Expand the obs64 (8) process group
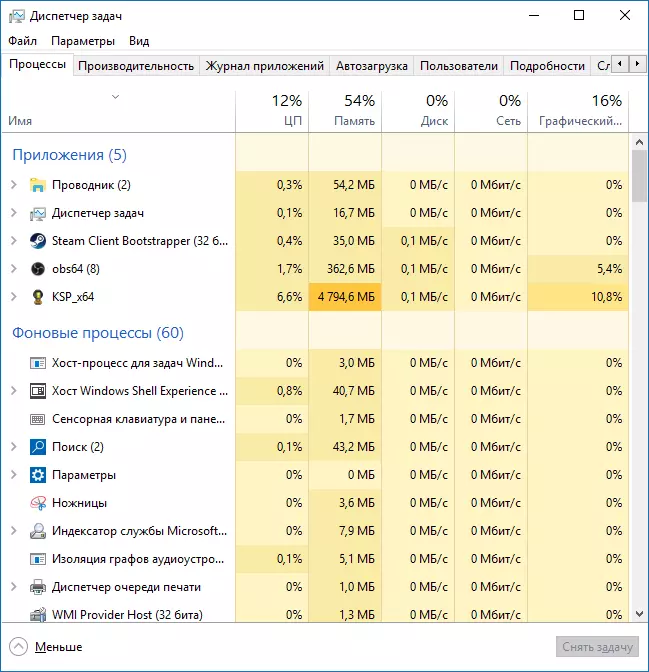 [x=13, y=269]
